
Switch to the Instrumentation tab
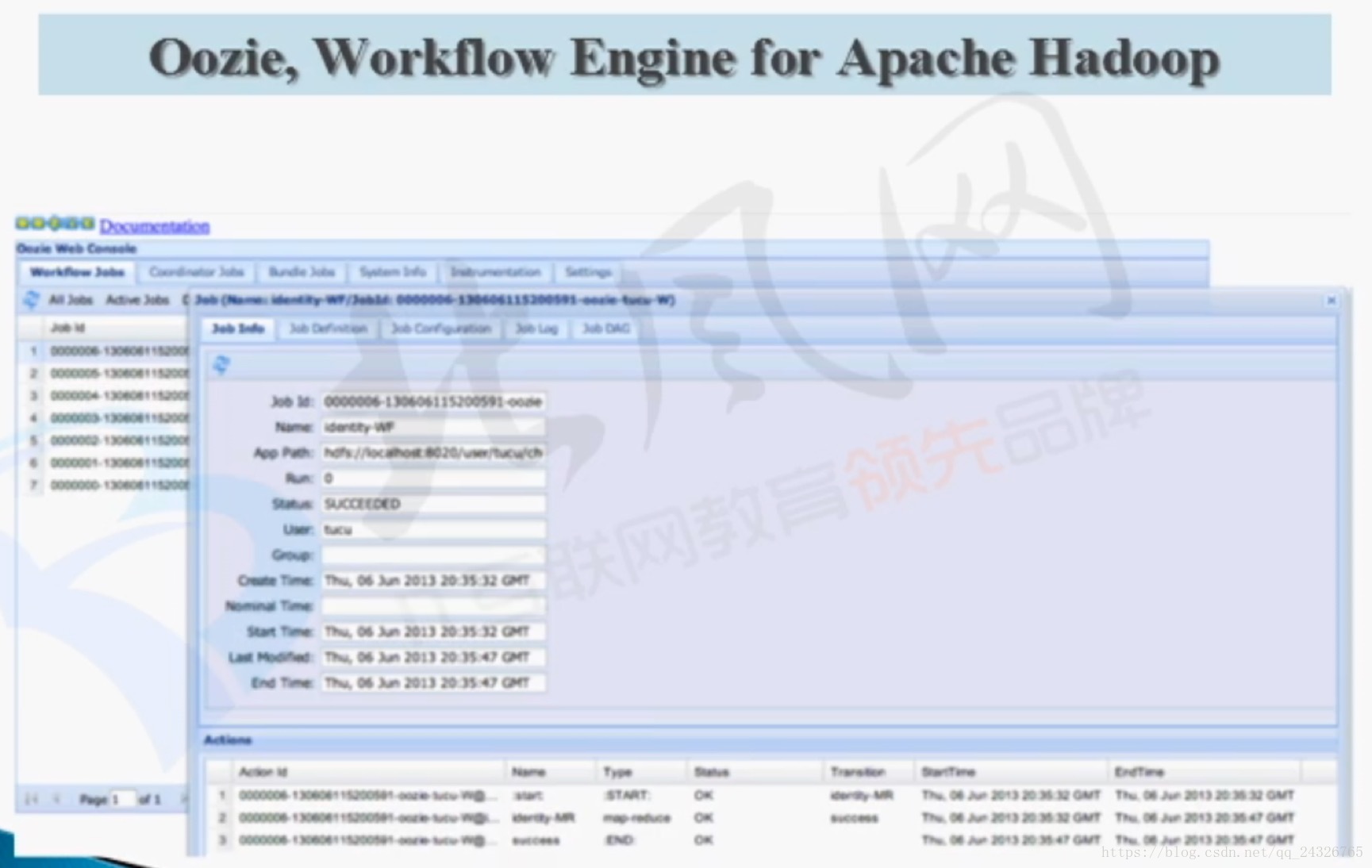pos(495,272)
